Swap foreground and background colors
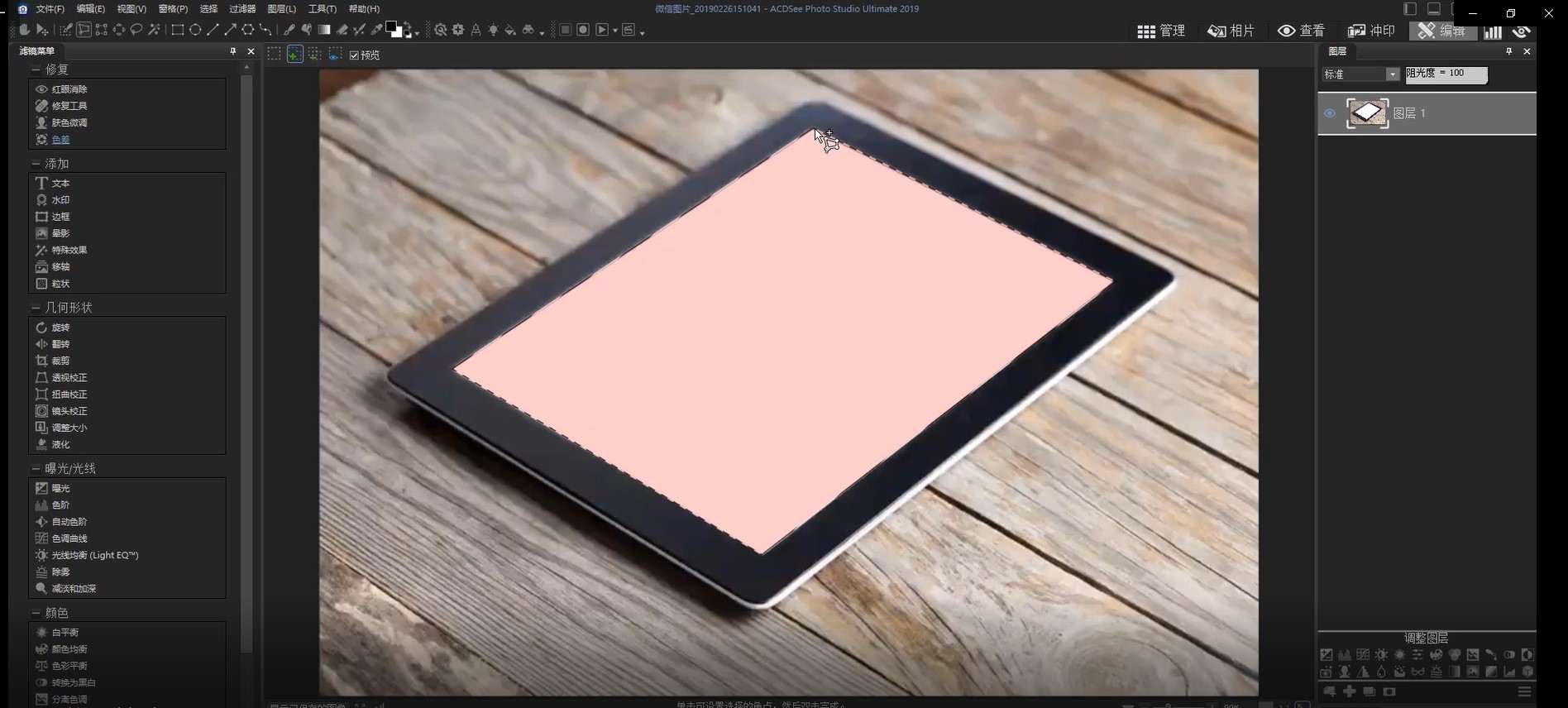The height and width of the screenshot is (708, 1568). [407, 25]
